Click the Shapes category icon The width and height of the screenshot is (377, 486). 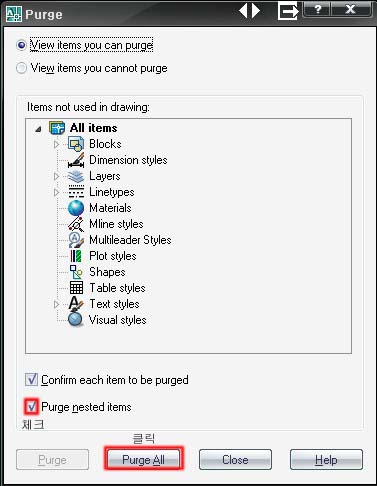click(76, 272)
